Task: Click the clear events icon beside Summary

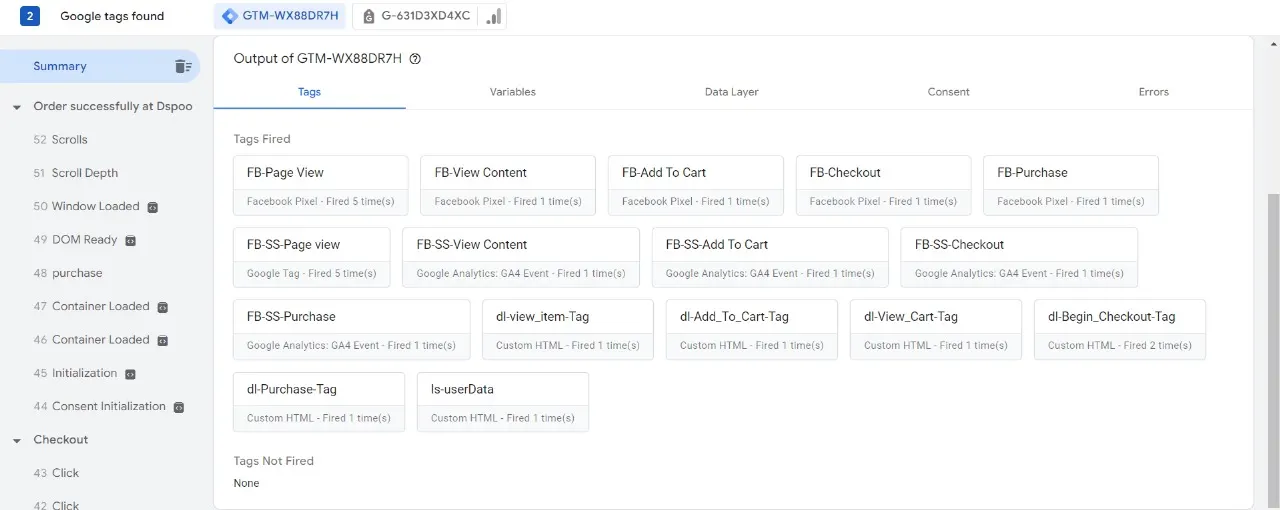Action: [x=183, y=66]
